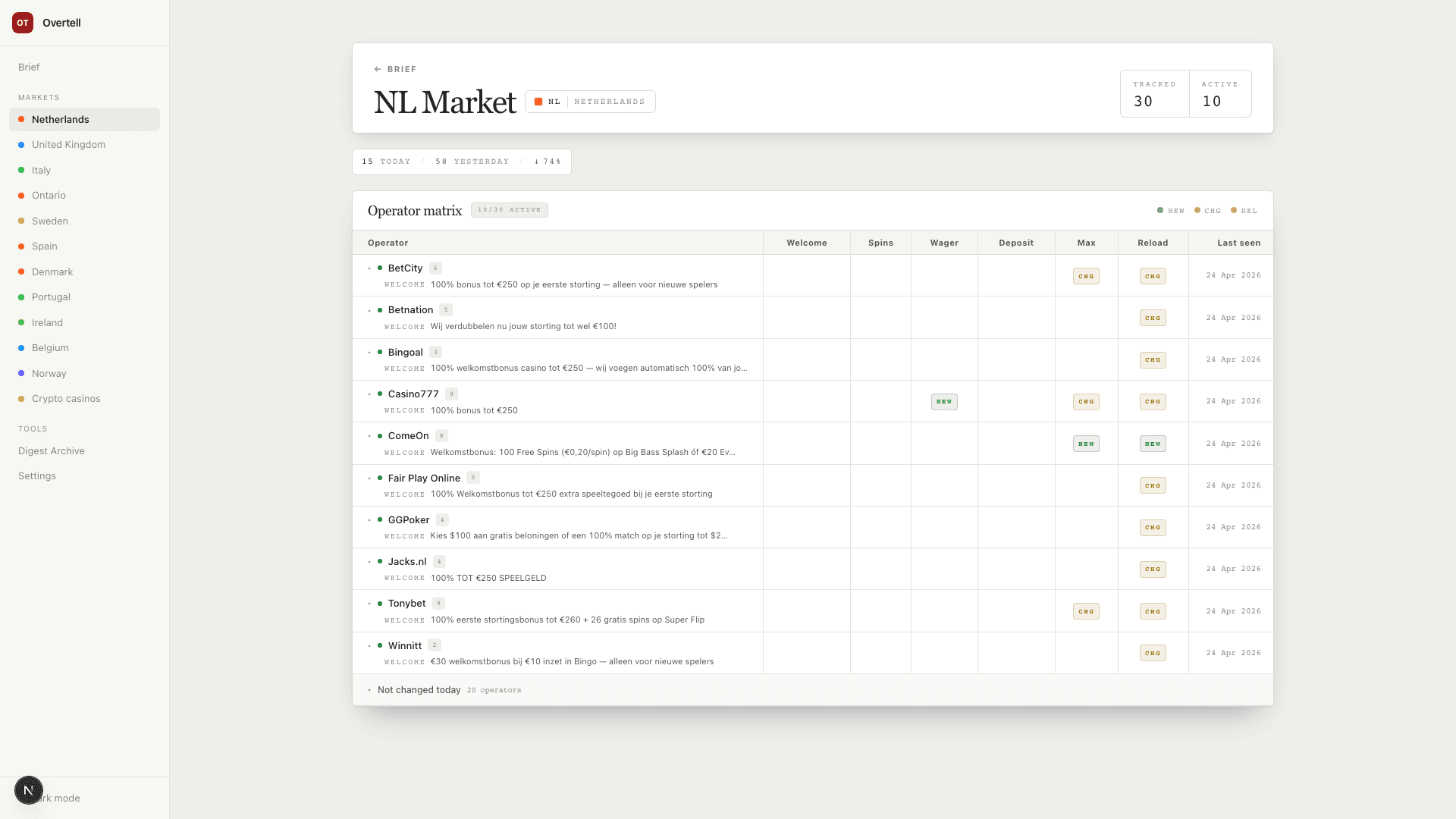Viewport: 1456px width, 819px height.
Task: Expand the BetCity operator row
Action: point(369,268)
